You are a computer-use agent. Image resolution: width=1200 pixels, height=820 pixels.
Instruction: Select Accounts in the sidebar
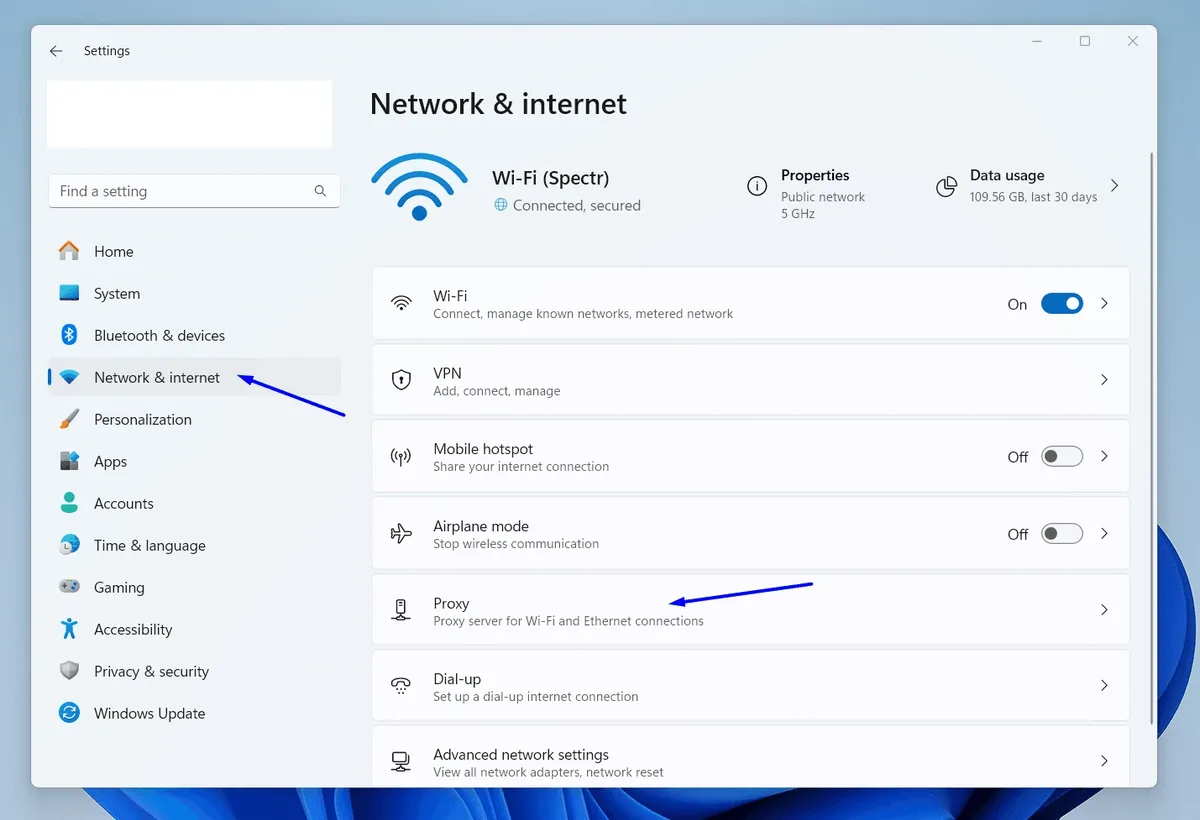pos(194,503)
